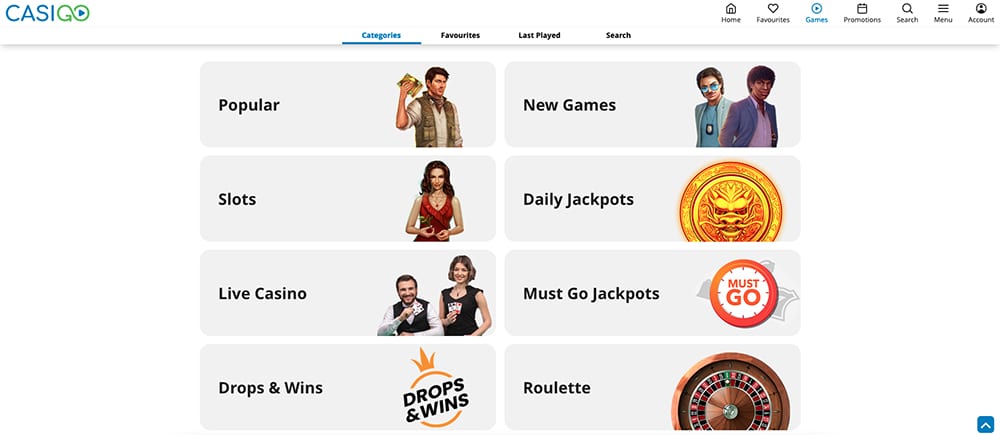Screen dimensions: 1000x435
Task: Open the Popular games category
Action: click(x=348, y=105)
